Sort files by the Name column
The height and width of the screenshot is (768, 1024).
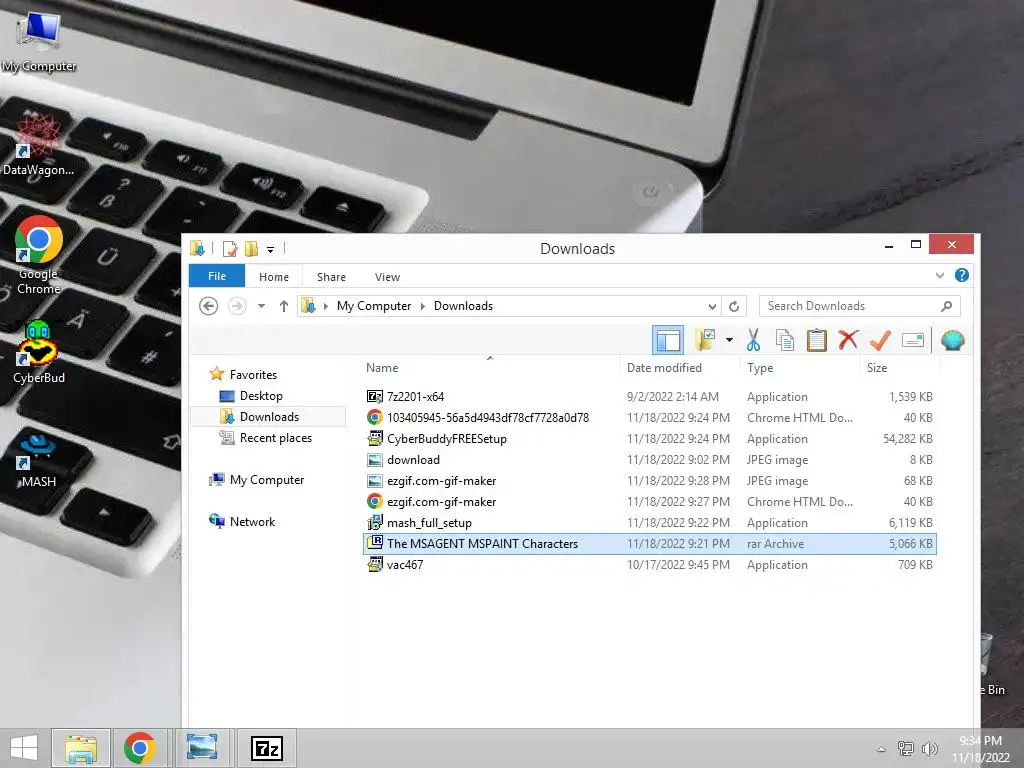click(x=381, y=368)
